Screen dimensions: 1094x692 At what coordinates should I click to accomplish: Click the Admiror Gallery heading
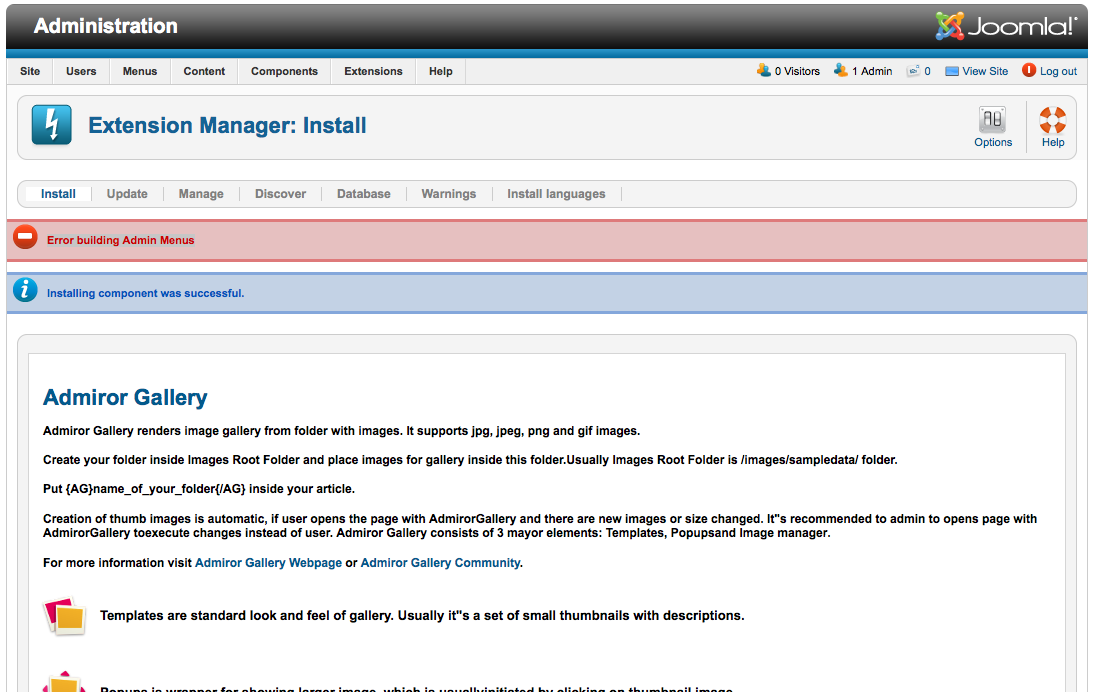pos(125,397)
